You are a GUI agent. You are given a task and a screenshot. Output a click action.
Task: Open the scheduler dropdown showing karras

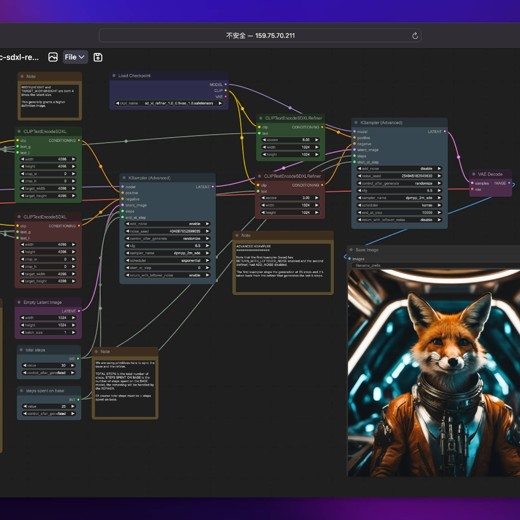point(399,205)
